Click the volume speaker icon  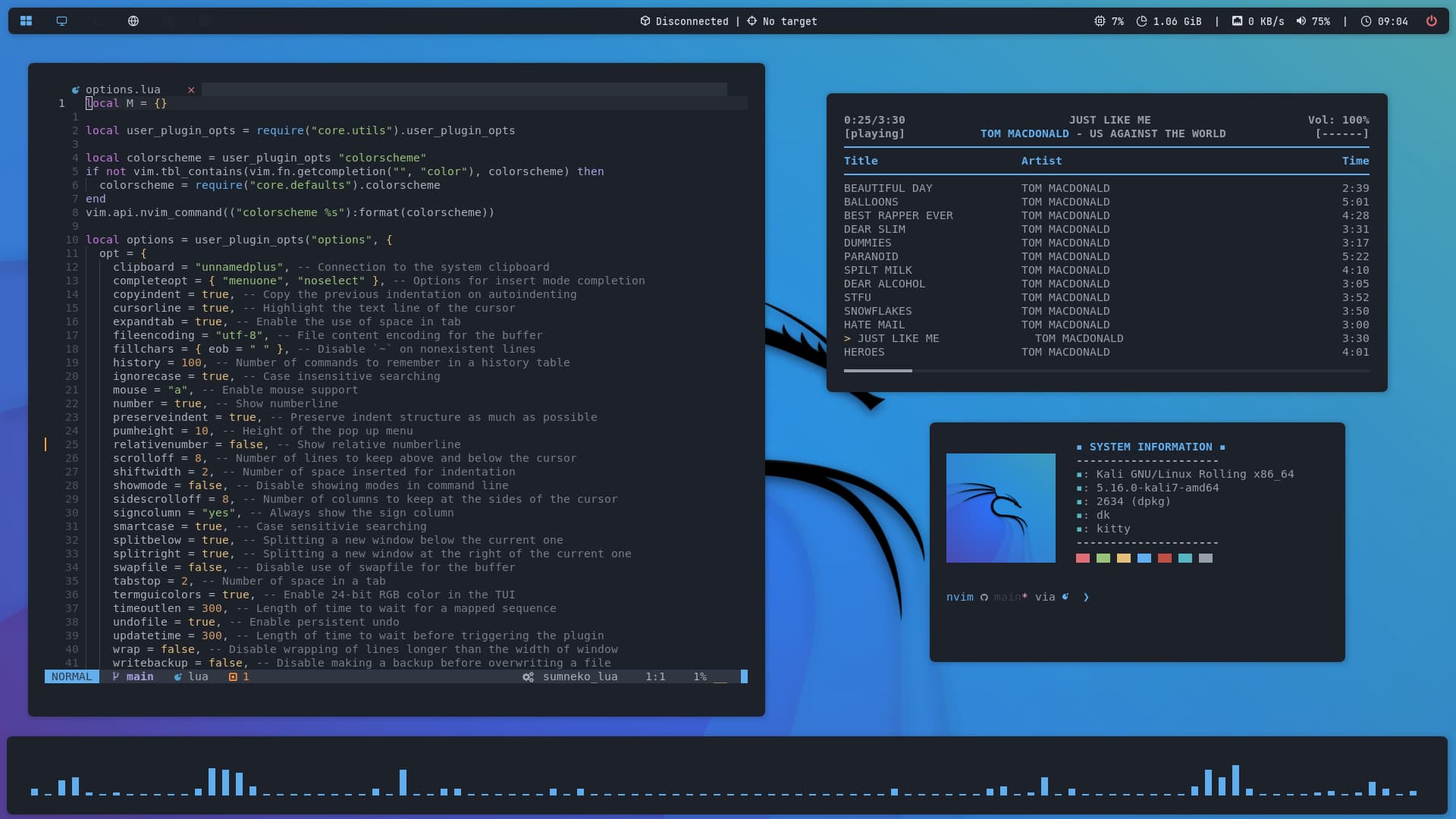(x=1301, y=21)
